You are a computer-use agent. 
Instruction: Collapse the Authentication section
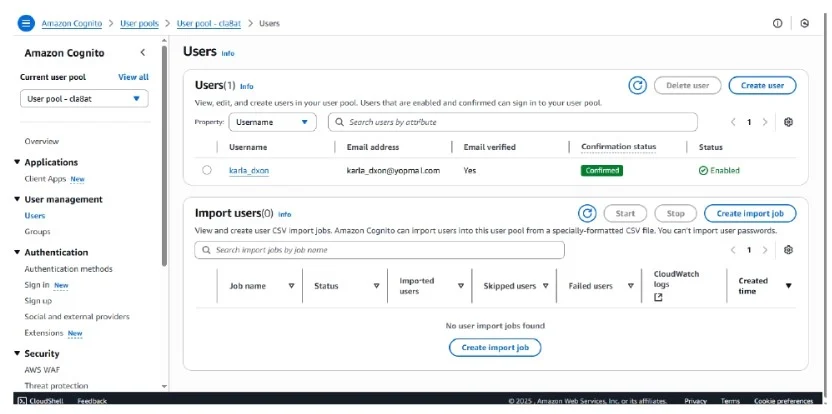coord(18,252)
